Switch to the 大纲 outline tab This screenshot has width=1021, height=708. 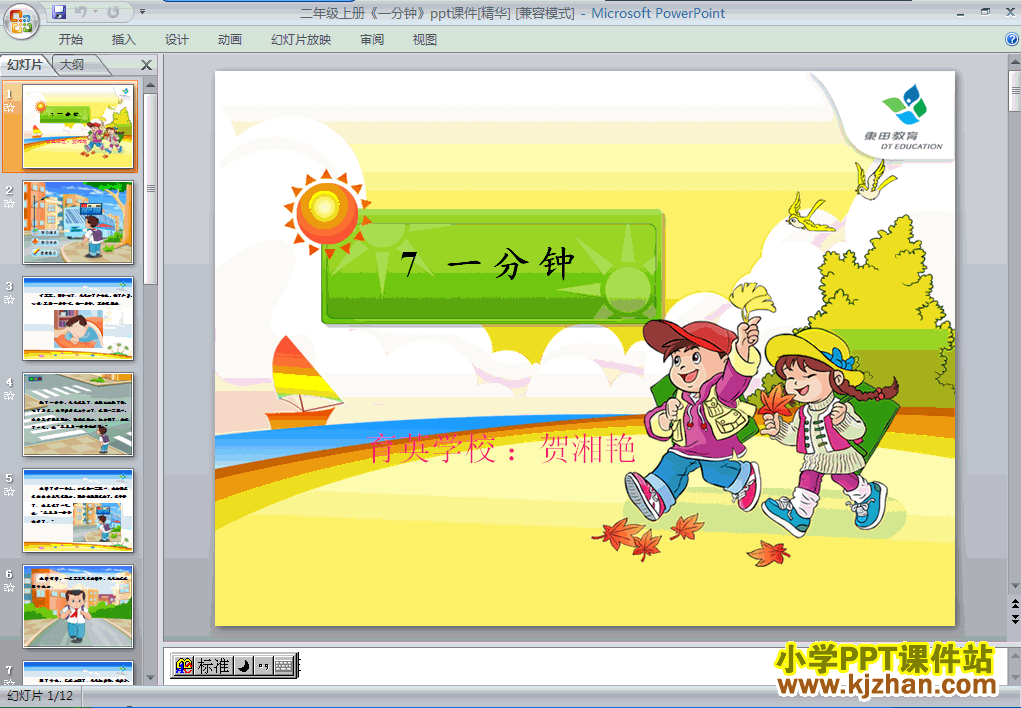point(72,64)
